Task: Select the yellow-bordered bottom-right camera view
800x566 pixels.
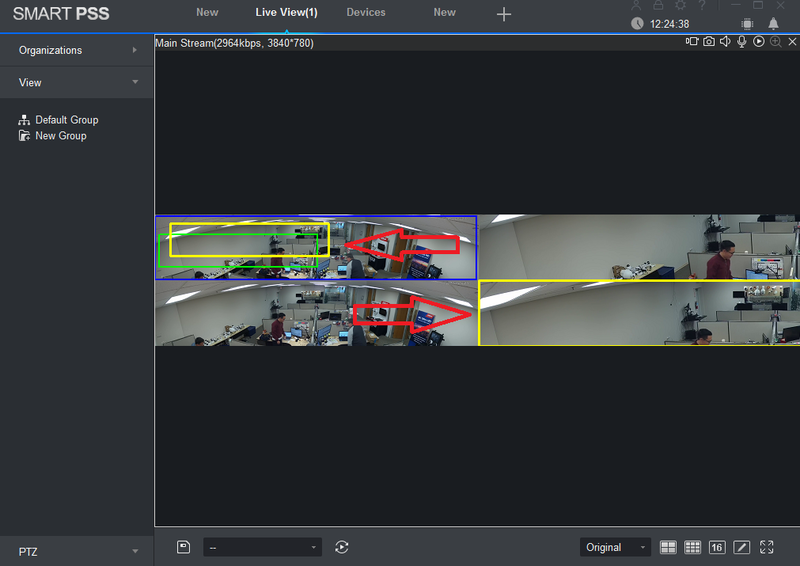Action: (x=639, y=313)
